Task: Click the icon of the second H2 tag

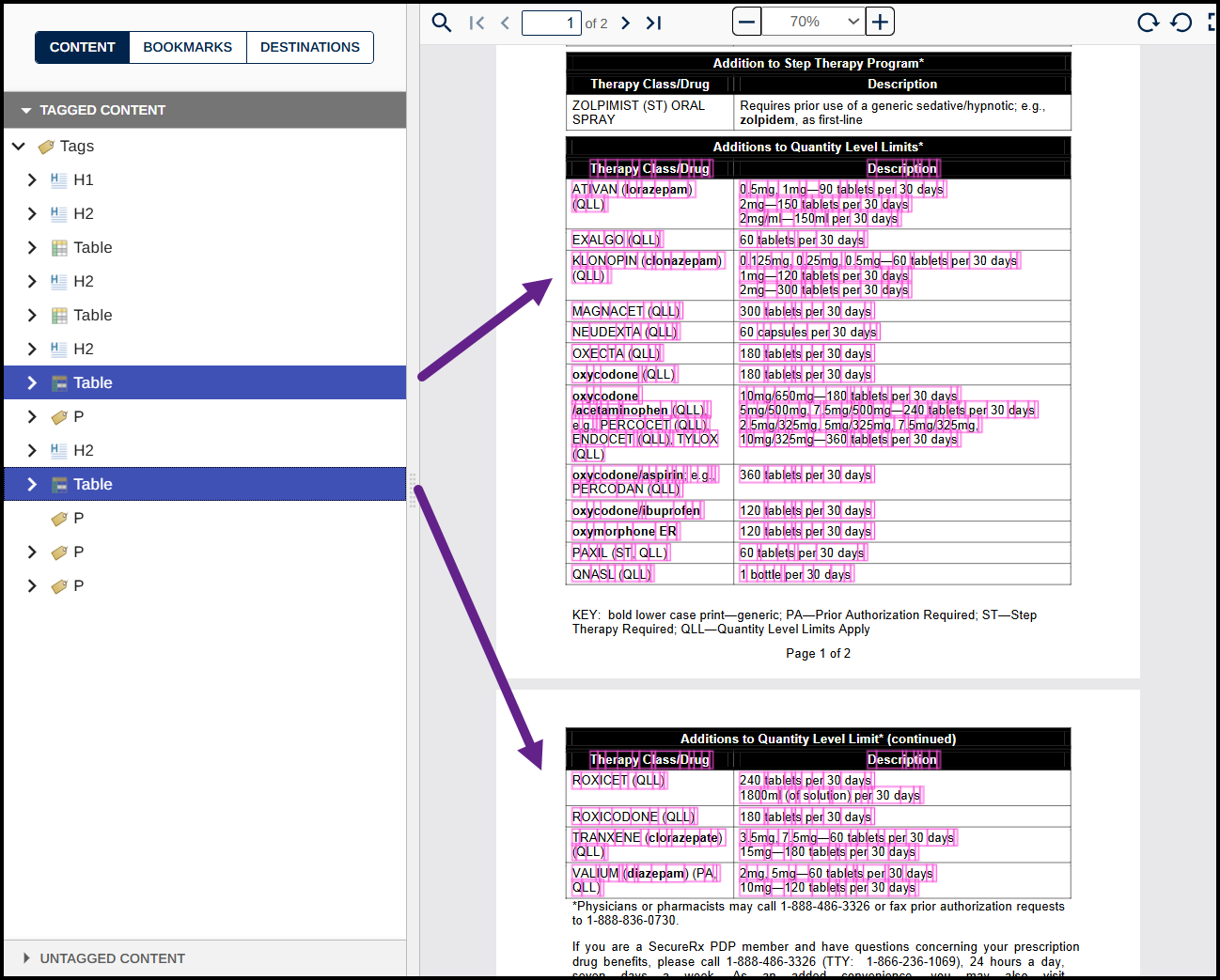Action: point(59,282)
